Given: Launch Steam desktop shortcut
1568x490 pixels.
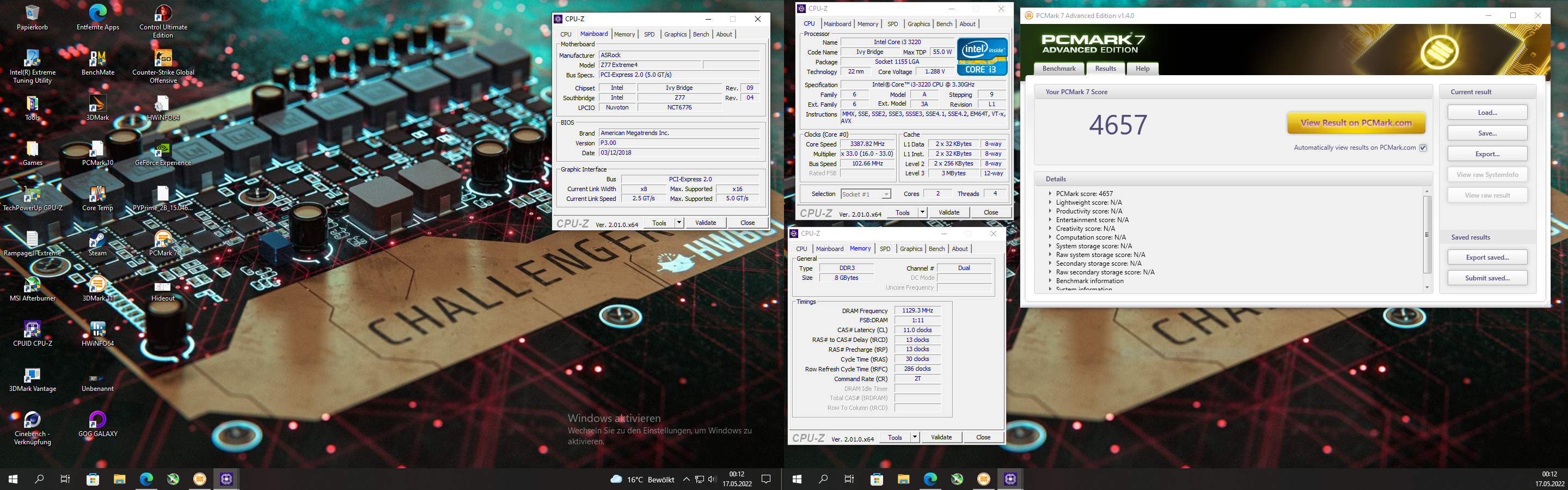Looking at the screenshot, I should point(97,243).
